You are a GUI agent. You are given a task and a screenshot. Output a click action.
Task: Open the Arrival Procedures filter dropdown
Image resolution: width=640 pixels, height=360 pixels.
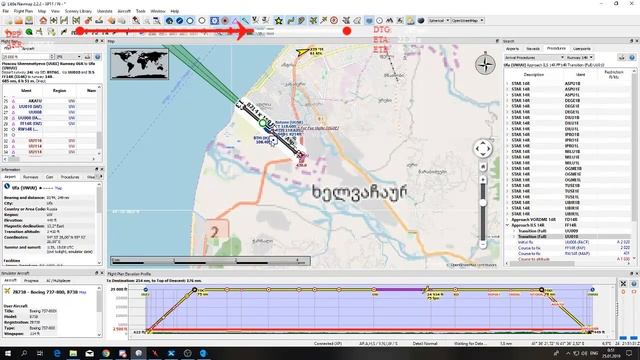coord(535,58)
